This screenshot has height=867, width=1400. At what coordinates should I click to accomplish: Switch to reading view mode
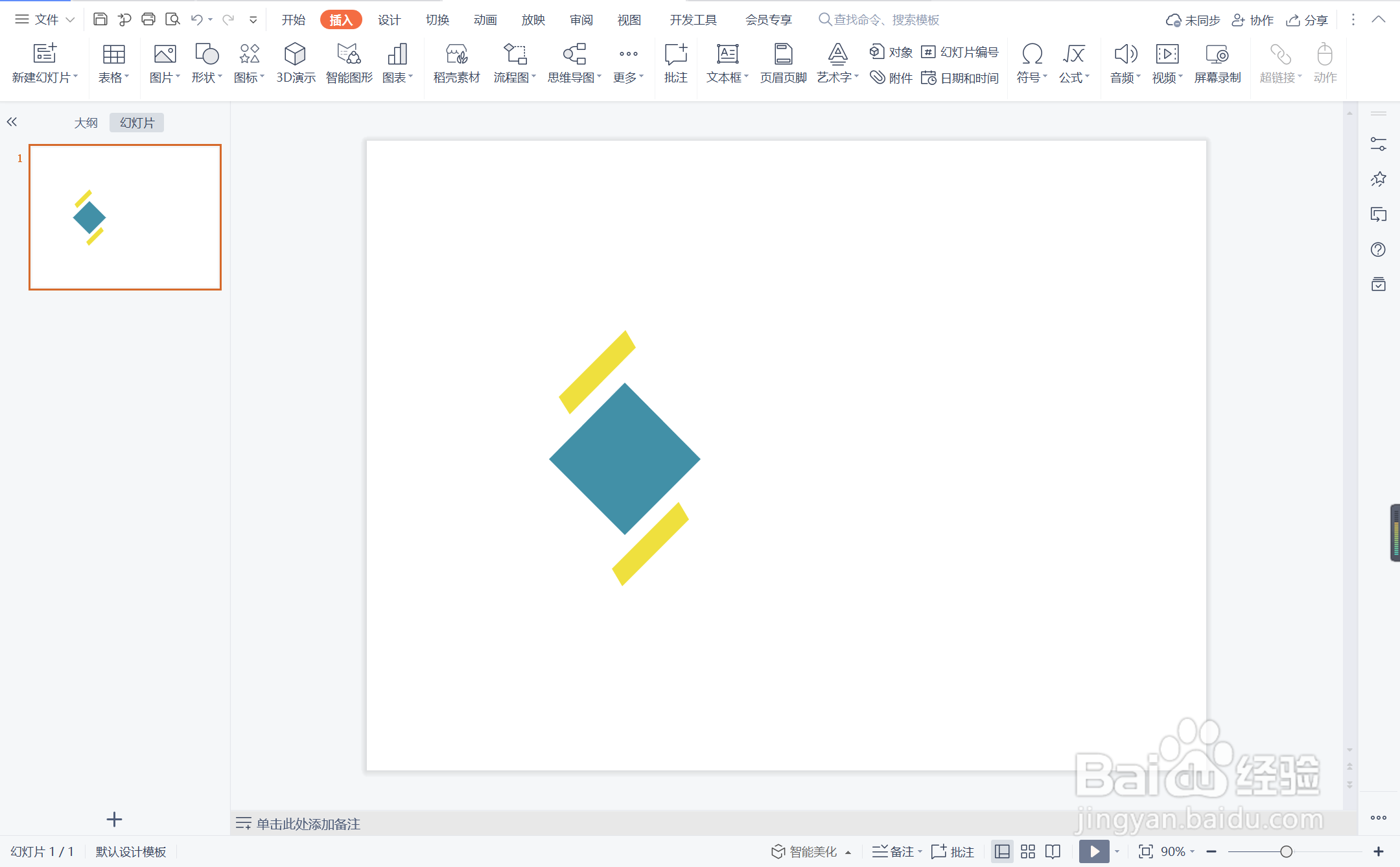(x=1053, y=851)
